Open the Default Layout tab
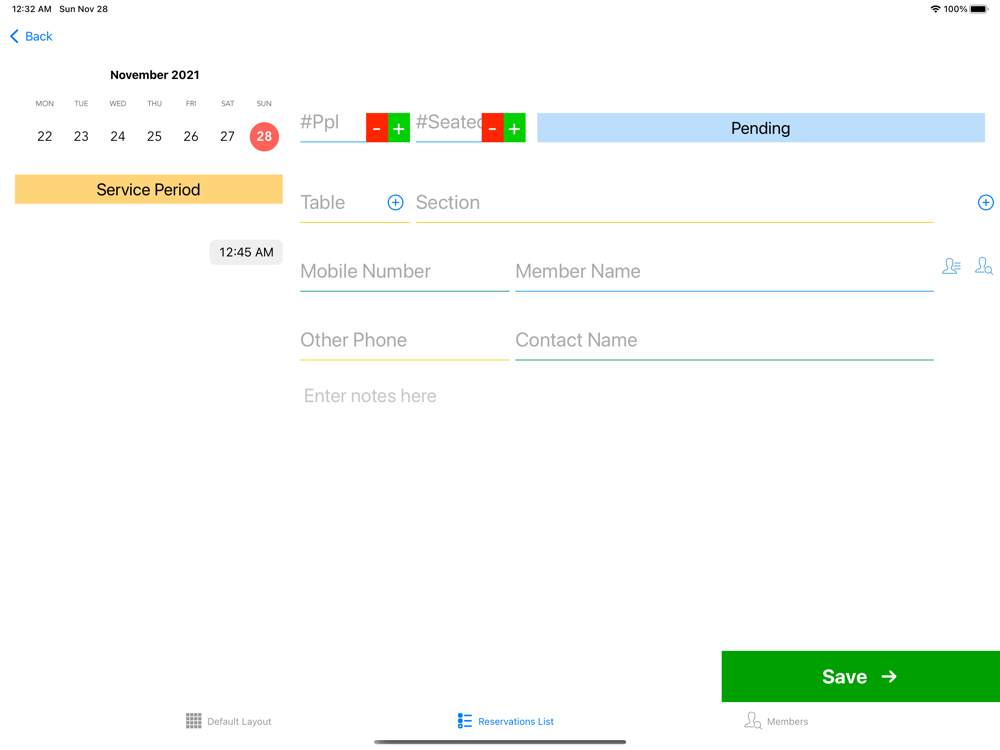The image size is (1000, 750). [228, 721]
